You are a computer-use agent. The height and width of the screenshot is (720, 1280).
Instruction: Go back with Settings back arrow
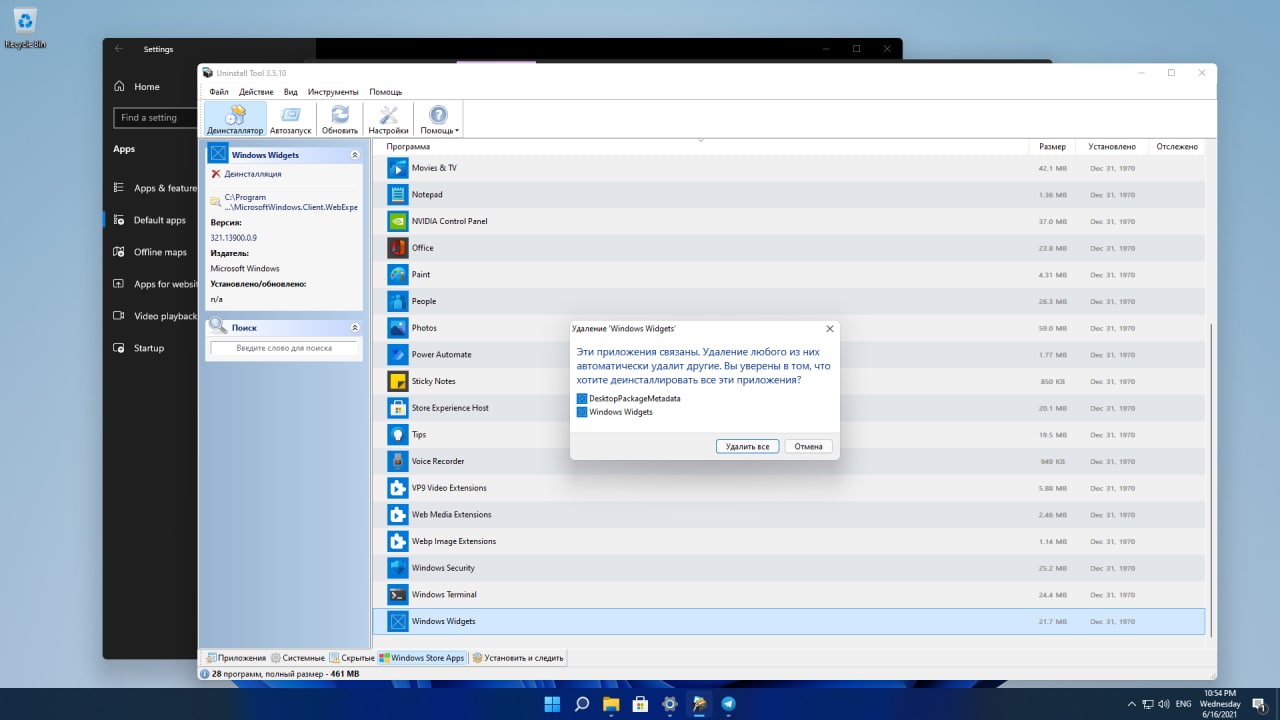tap(119, 49)
